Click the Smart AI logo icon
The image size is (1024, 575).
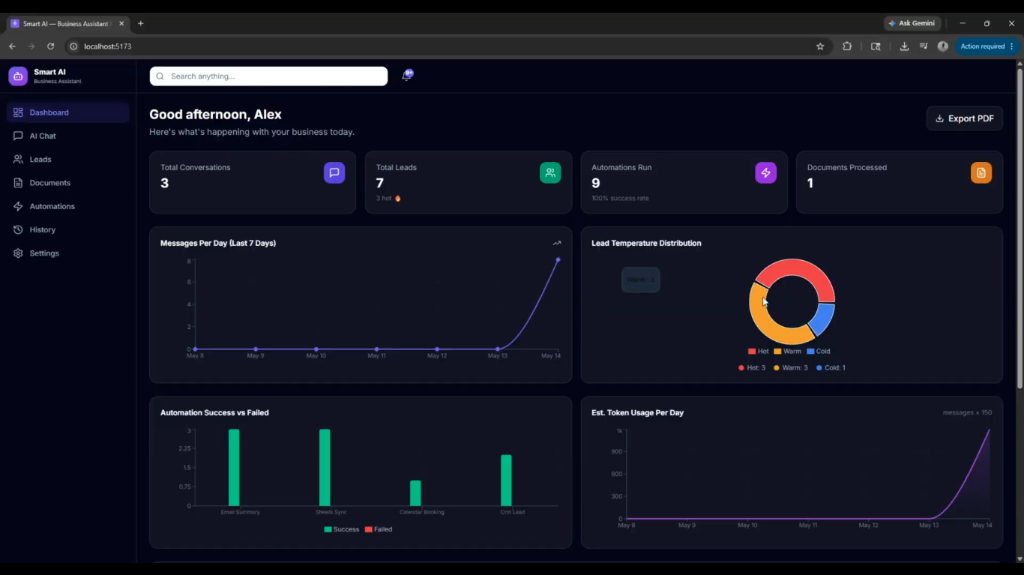click(x=18, y=76)
